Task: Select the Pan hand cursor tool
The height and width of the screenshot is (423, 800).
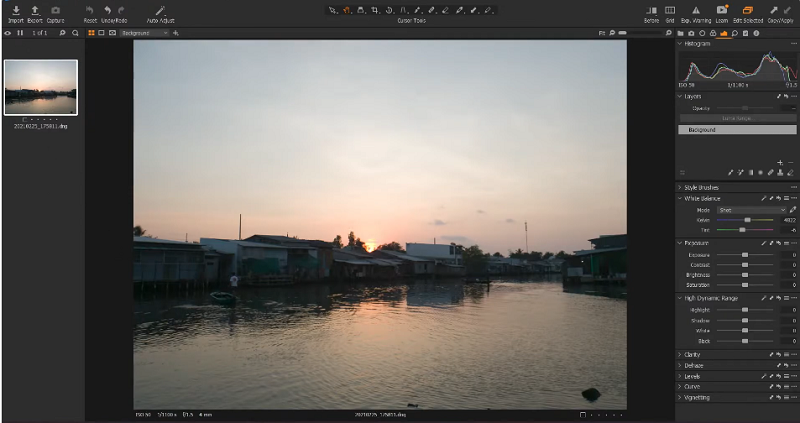Action: tap(346, 10)
